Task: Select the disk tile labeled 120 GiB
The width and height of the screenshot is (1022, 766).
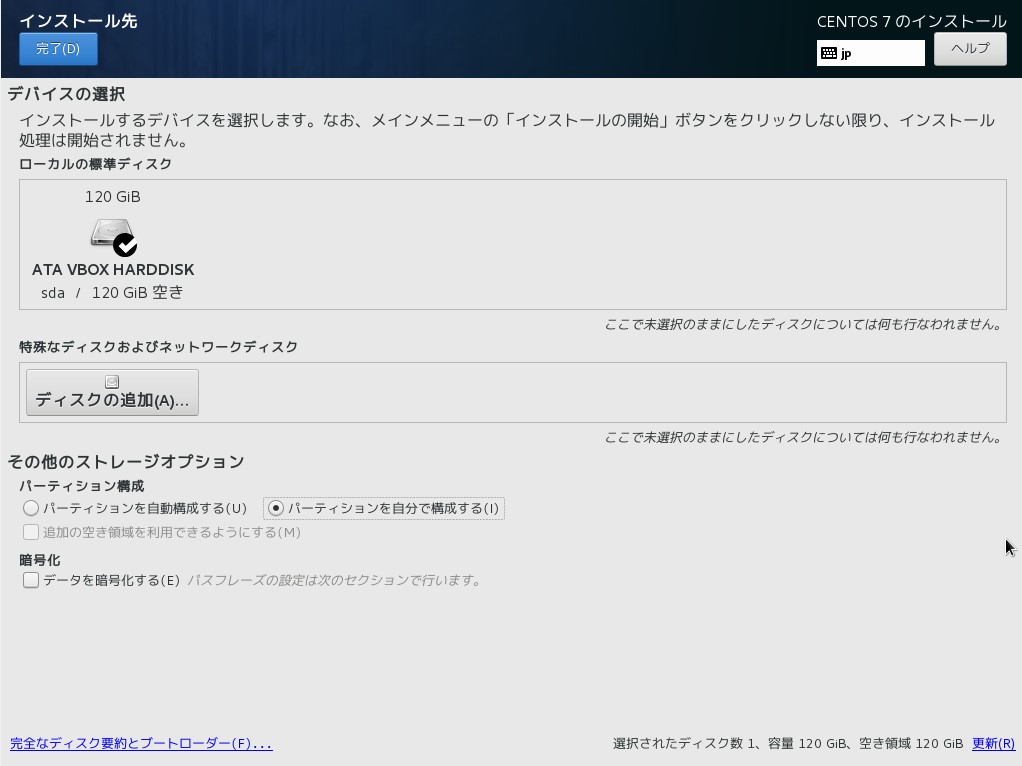Action: click(110, 197)
